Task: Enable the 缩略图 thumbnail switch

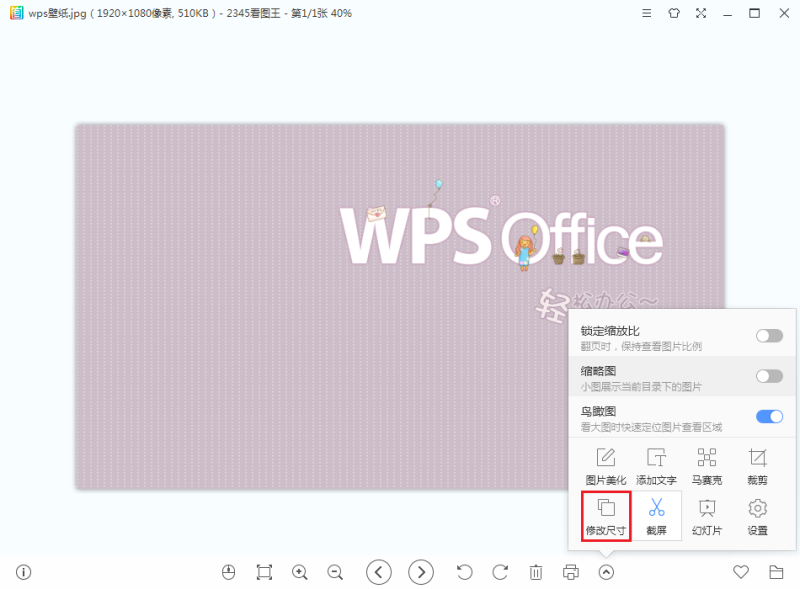Action: tap(769, 376)
